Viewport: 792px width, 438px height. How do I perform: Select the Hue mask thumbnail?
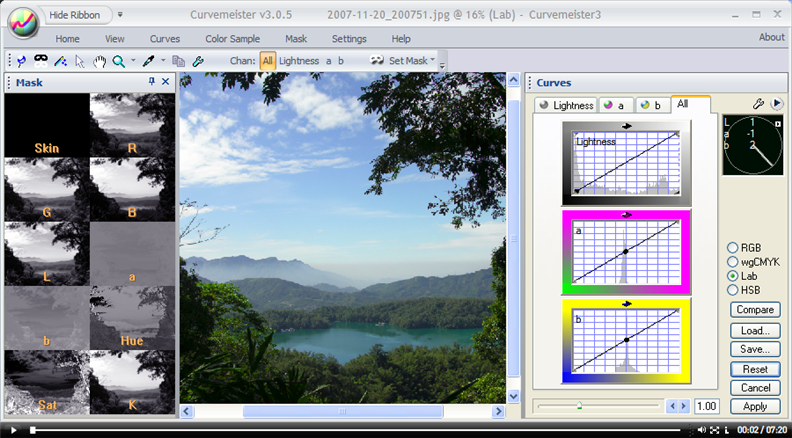132,318
